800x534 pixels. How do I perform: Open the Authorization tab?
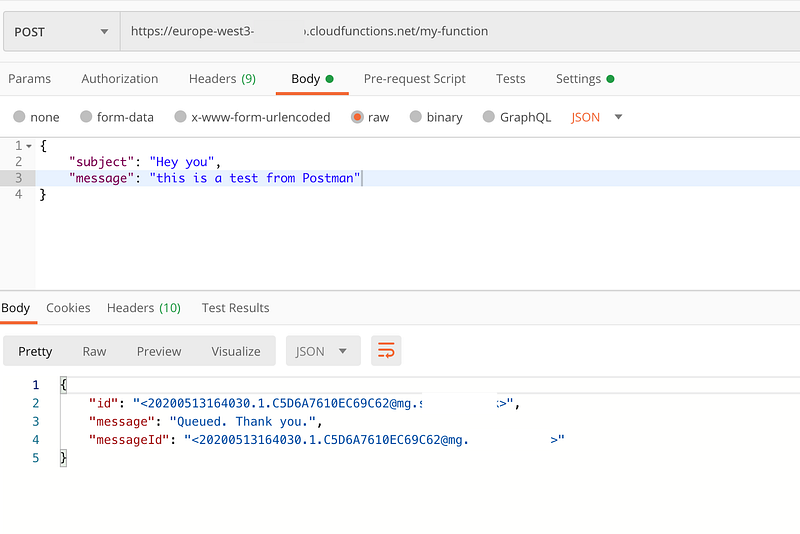[120, 79]
